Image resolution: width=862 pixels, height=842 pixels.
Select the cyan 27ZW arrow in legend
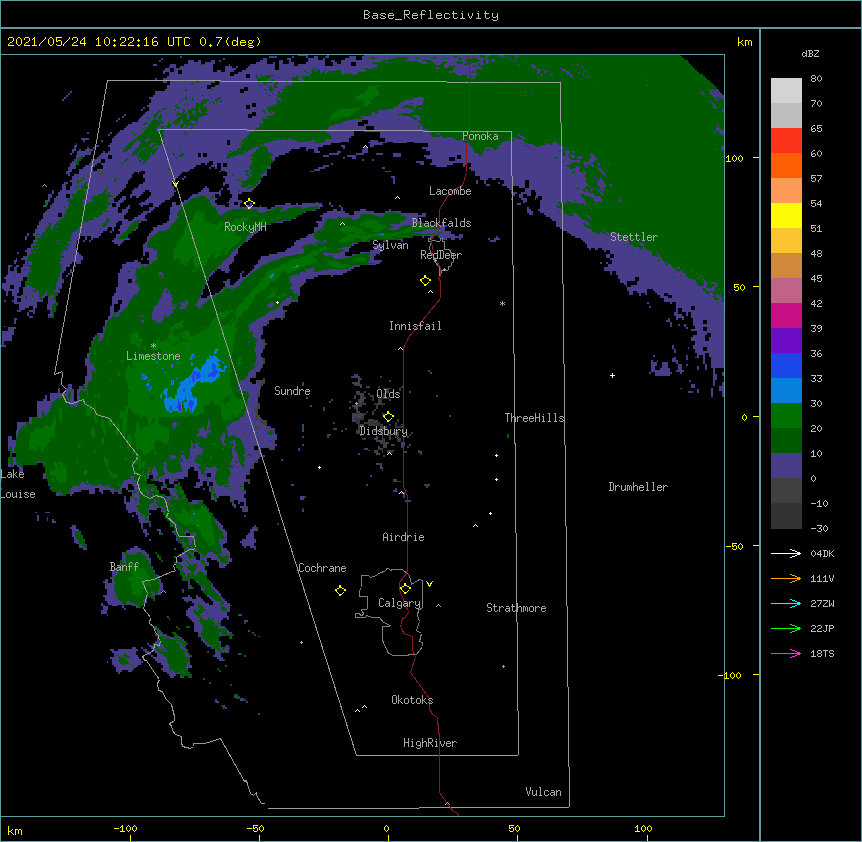[x=786, y=603]
